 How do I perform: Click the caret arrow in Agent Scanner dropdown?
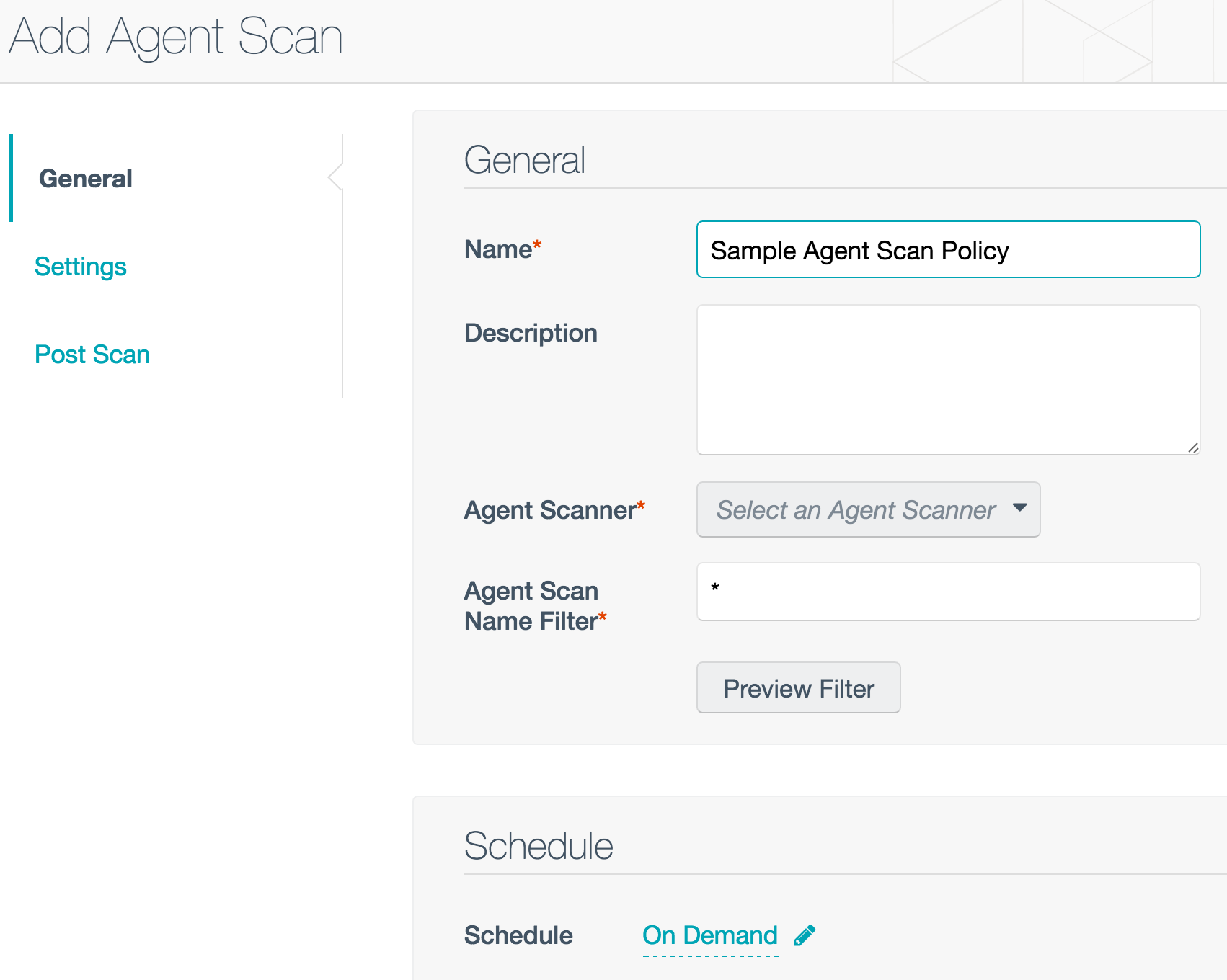pyautogui.click(x=1019, y=508)
